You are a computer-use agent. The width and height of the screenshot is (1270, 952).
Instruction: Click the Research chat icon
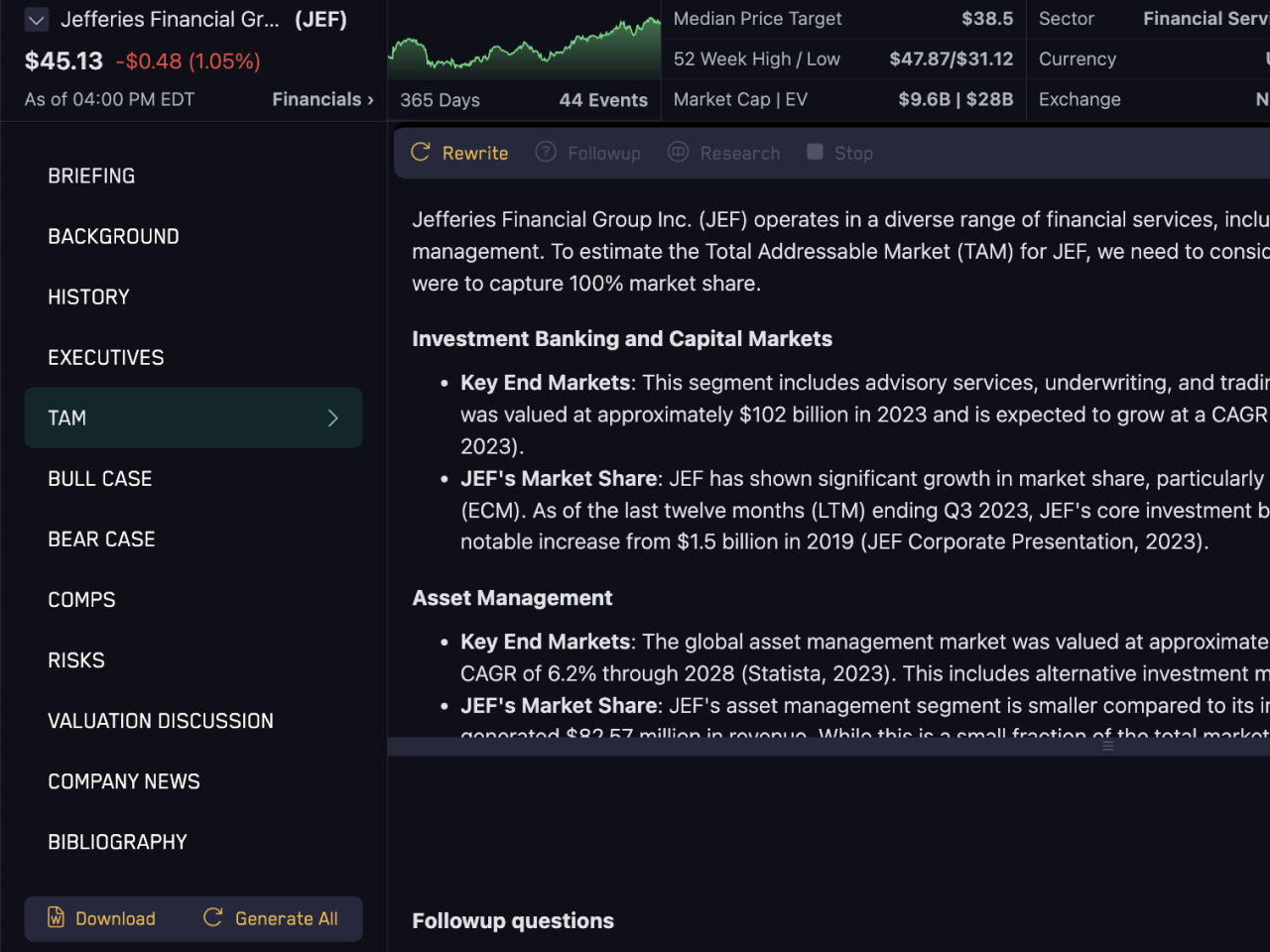[x=679, y=152]
